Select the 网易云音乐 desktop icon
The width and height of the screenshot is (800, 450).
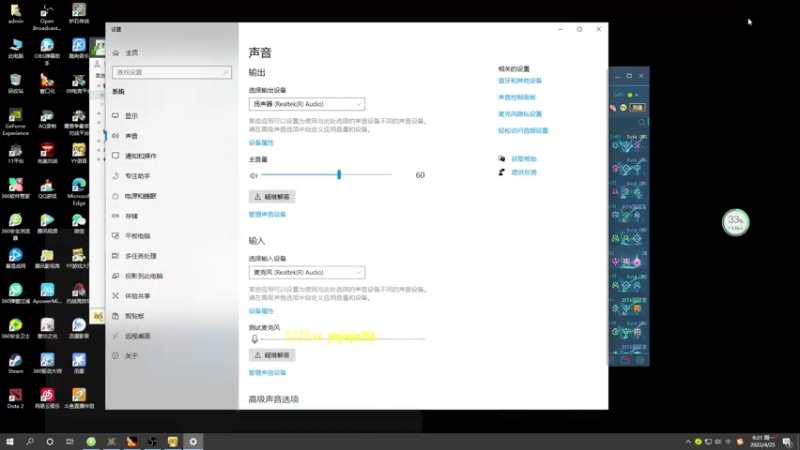click(47, 398)
